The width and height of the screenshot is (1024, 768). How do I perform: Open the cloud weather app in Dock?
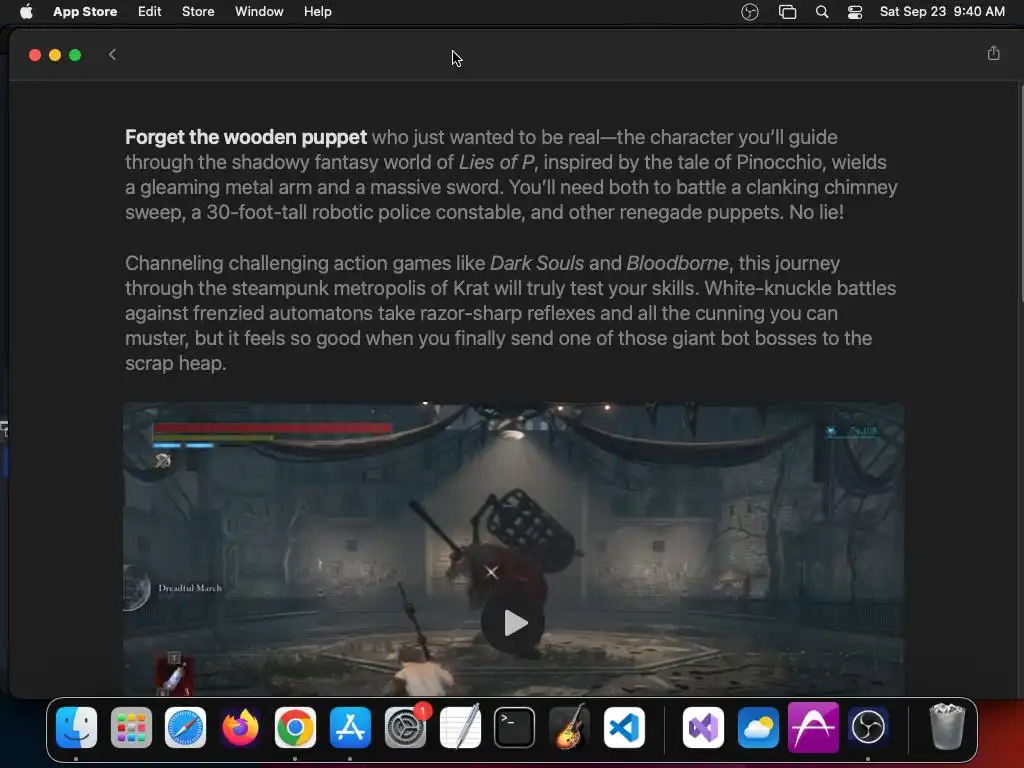(758, 728)
